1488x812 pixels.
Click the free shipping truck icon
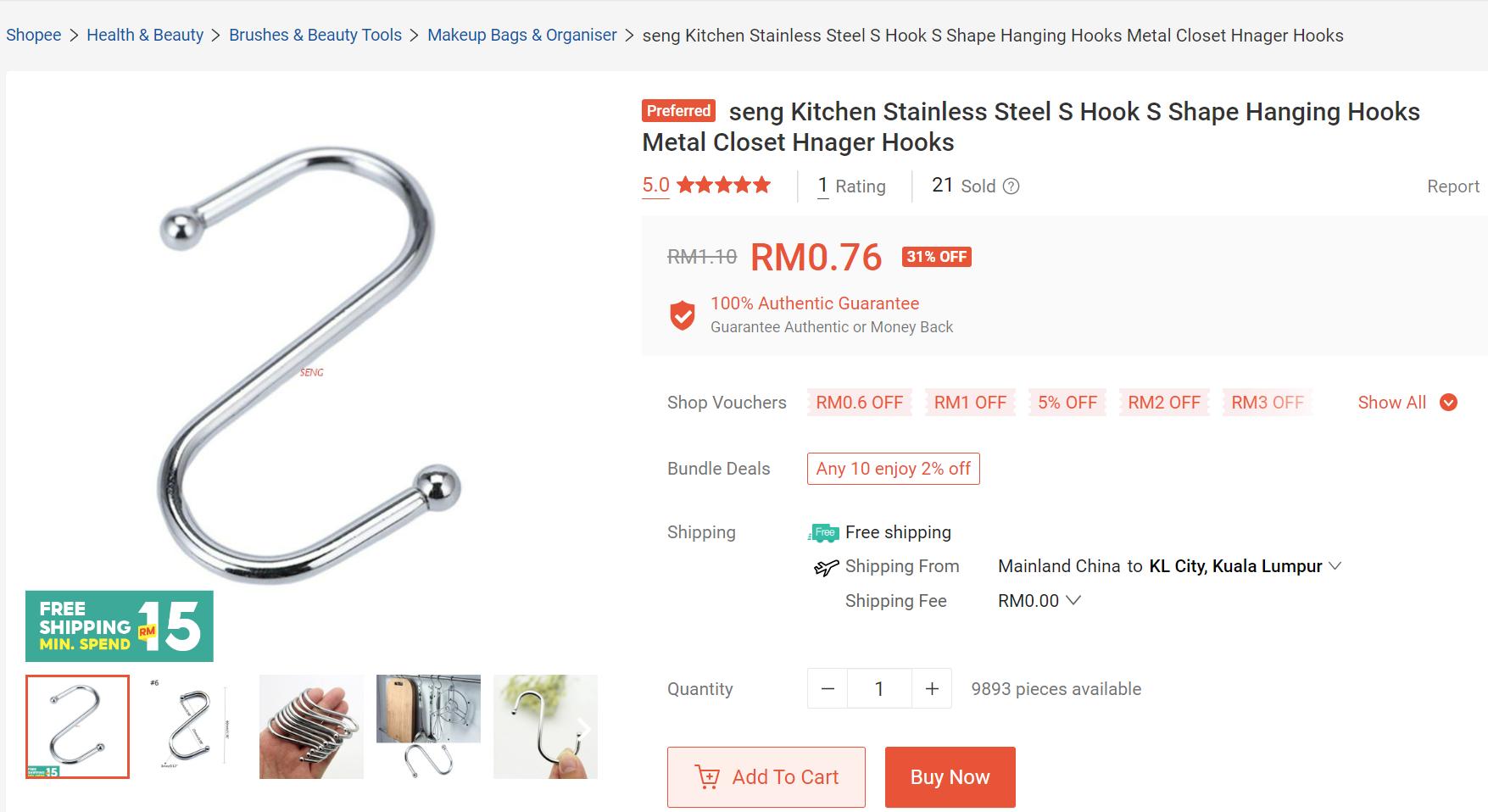[824, 532]
